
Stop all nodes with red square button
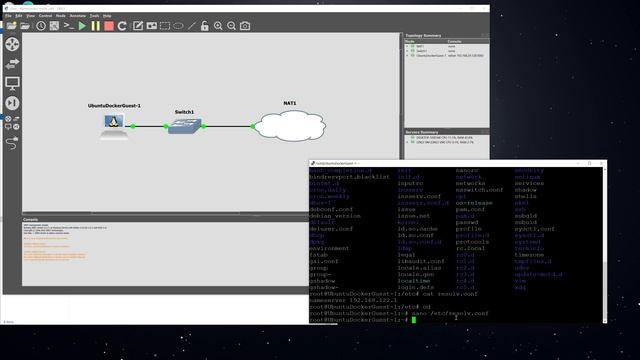[x=109, y=26]
